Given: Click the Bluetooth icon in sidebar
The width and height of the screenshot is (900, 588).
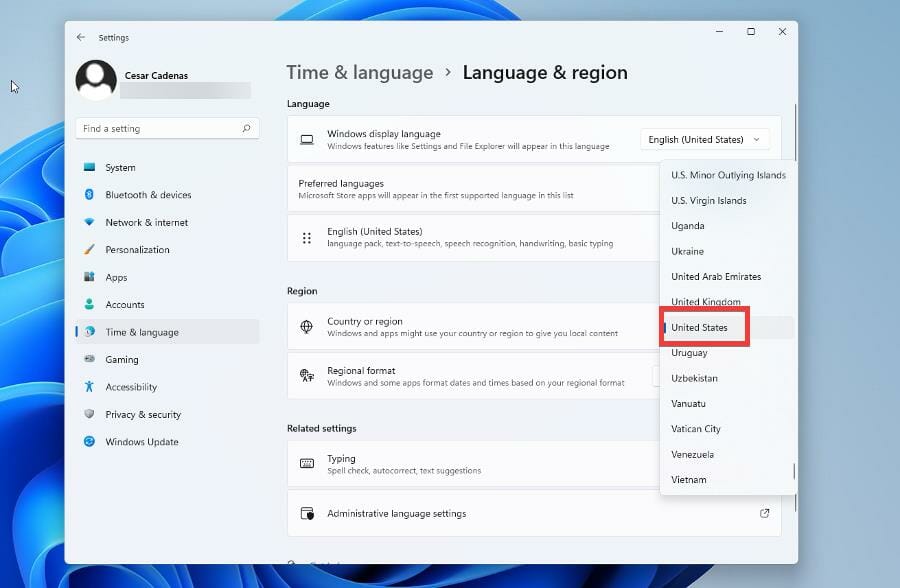Looking at the screenshot, I should click(90, 195).
